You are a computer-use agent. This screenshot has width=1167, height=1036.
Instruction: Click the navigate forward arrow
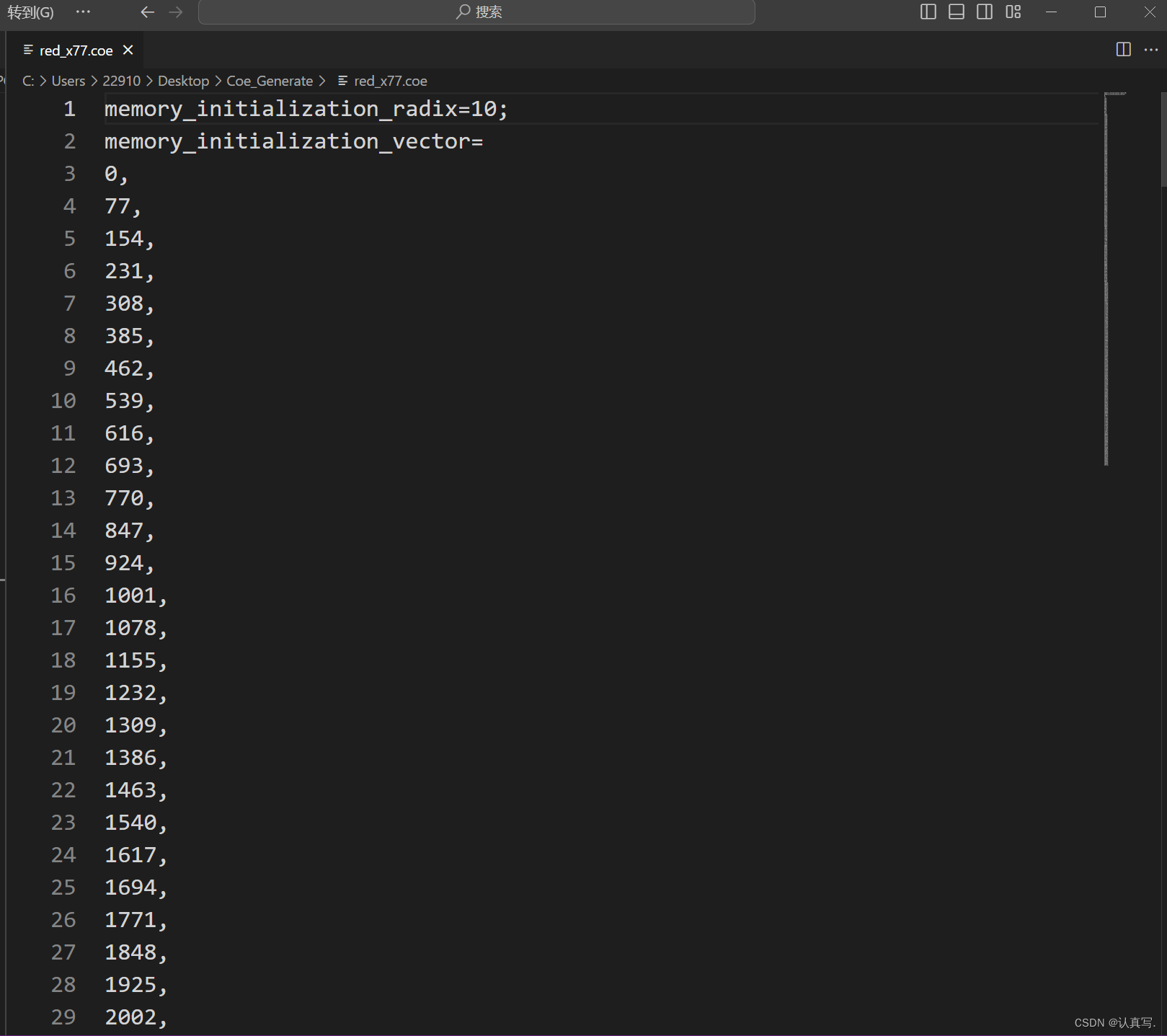(x=175, y=12)
